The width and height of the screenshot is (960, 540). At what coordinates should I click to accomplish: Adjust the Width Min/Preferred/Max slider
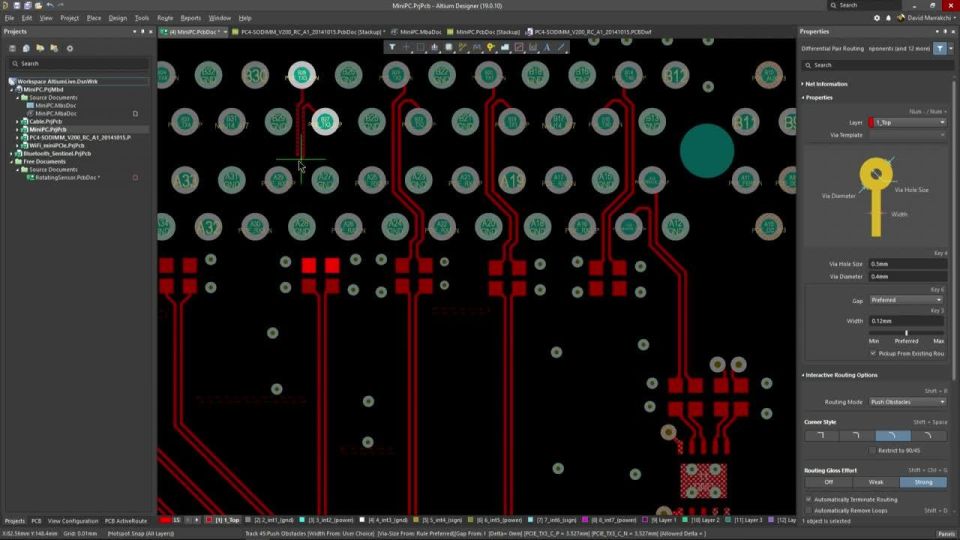click(907, 333)
